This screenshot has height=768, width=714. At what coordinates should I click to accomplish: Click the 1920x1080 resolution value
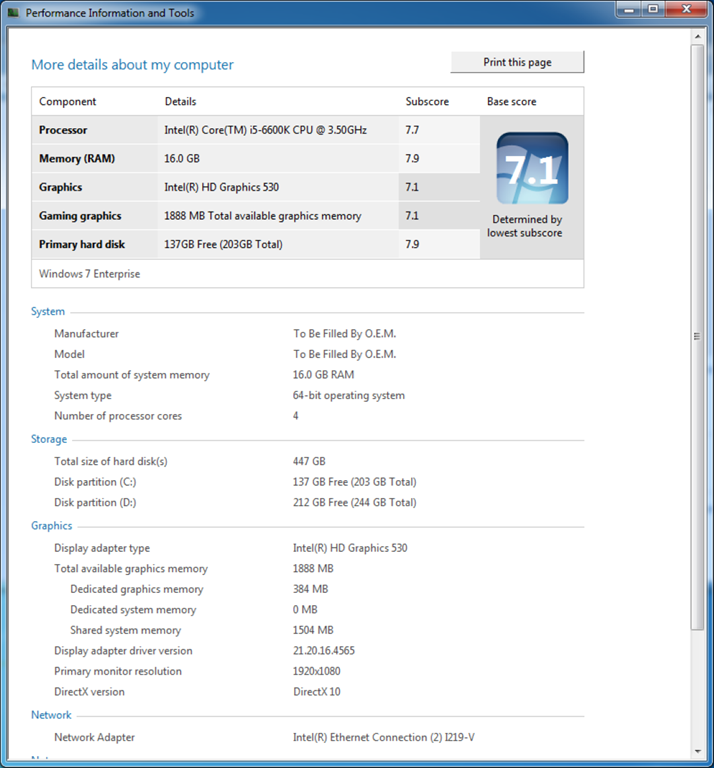(x=316, y=671)
